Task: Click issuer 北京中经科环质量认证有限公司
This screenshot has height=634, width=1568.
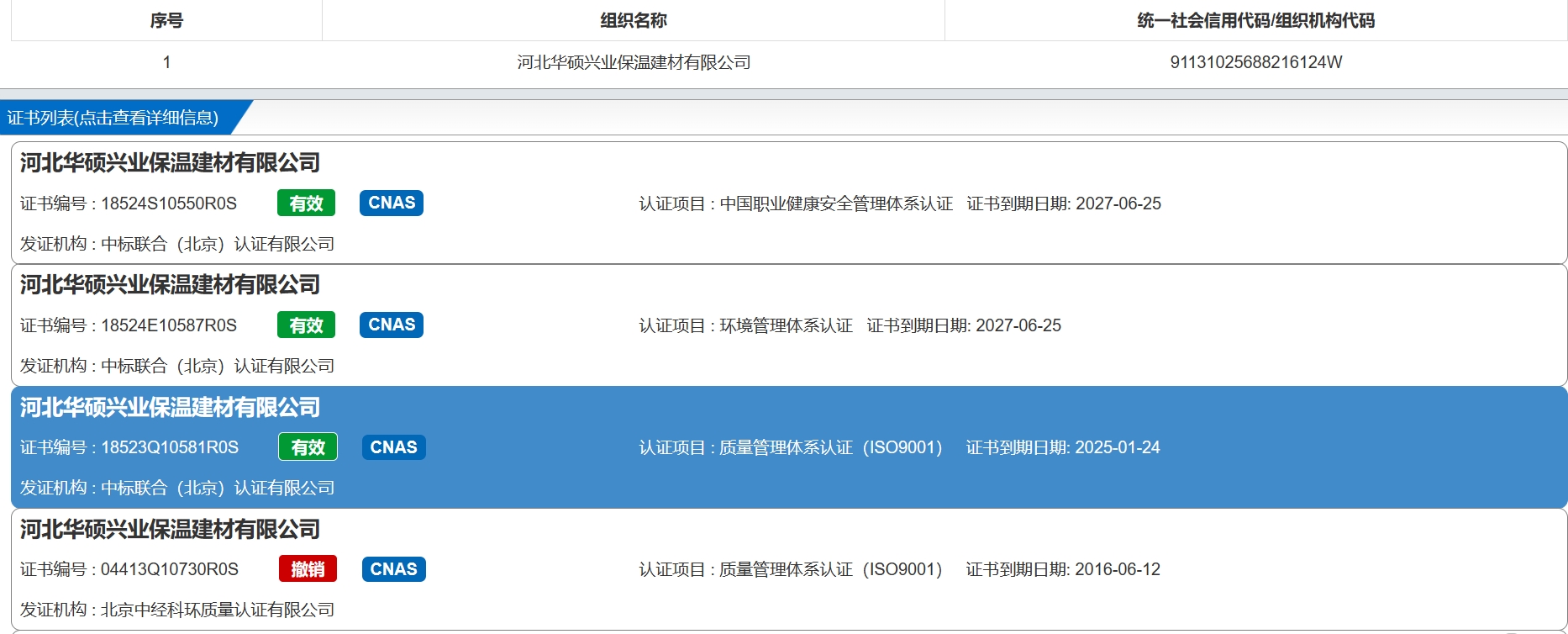Action: coord(218,610)
